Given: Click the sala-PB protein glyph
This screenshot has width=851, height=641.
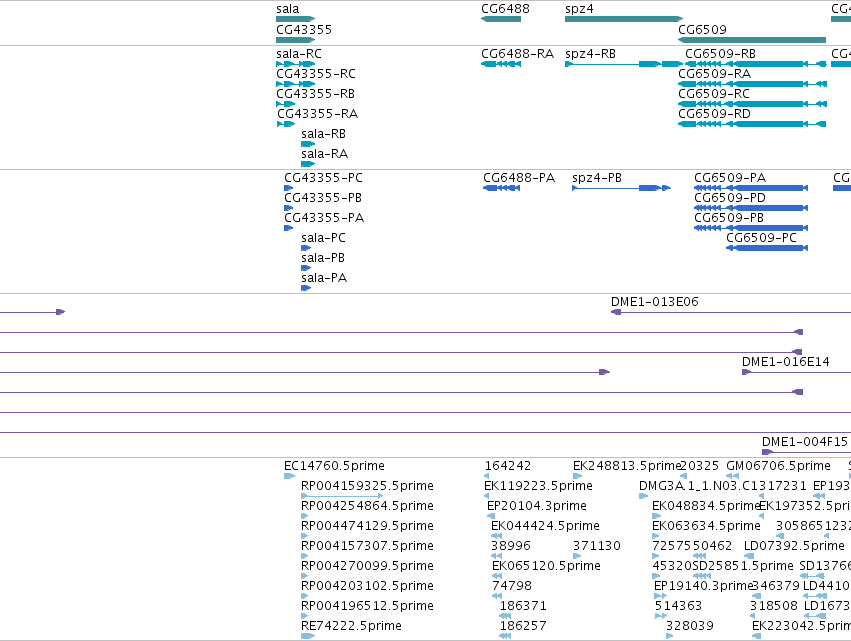Looking at the screenshot, I should coord(306,268).
